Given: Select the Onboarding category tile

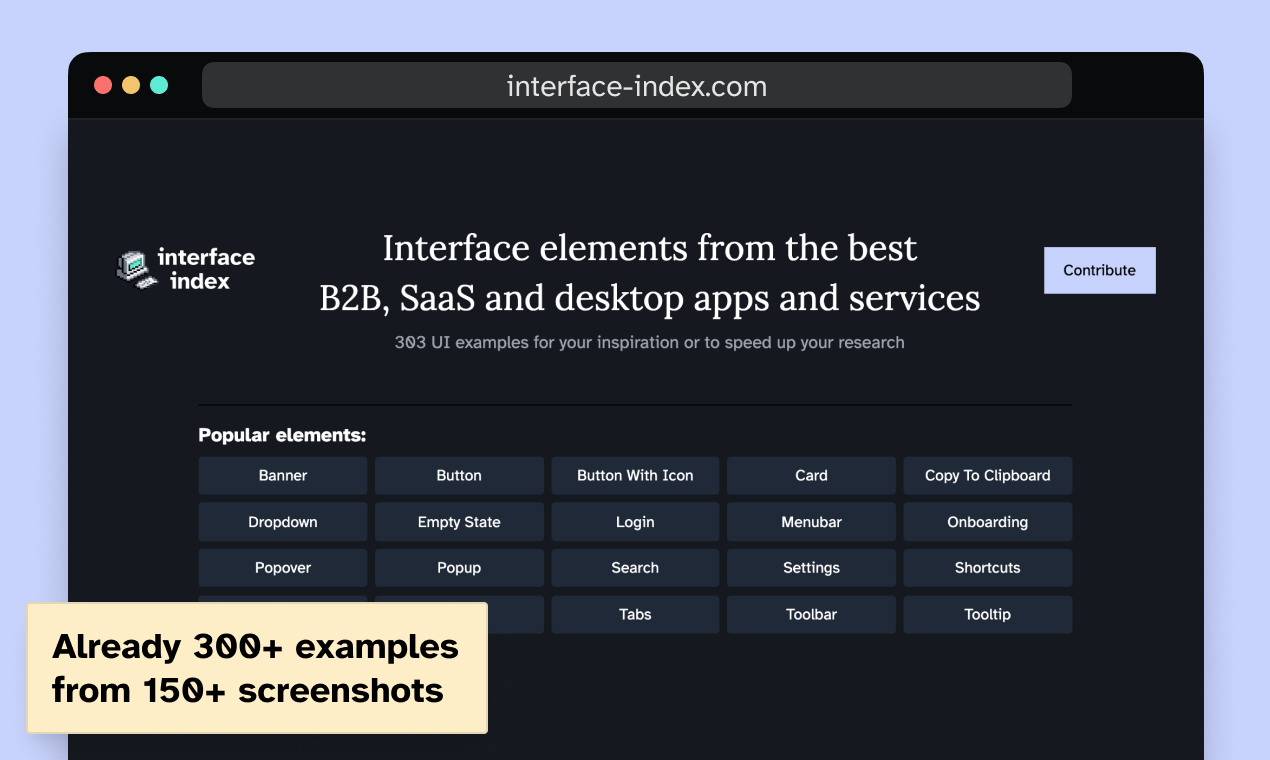Looking at the screenshot, I should pyautogui.click(x=987, y=521).
